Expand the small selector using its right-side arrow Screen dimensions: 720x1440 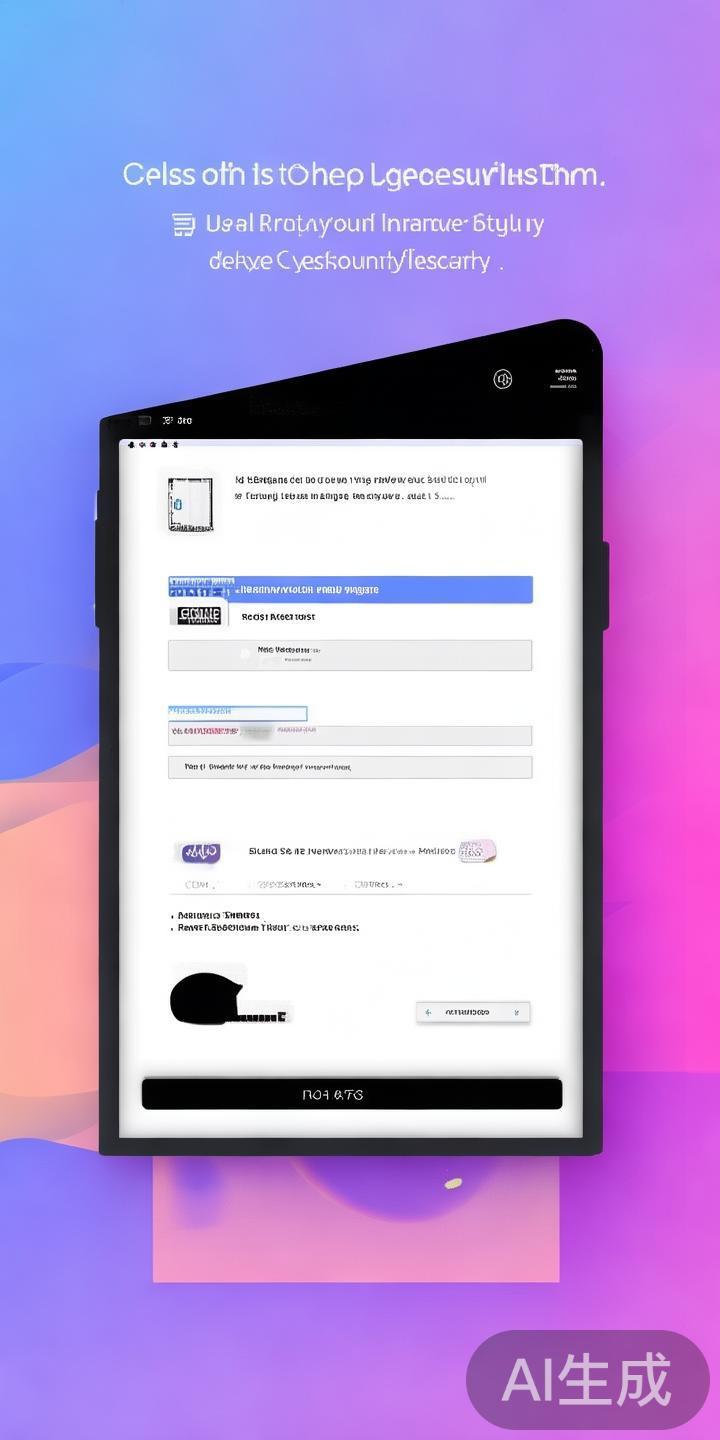[517, 1013]
